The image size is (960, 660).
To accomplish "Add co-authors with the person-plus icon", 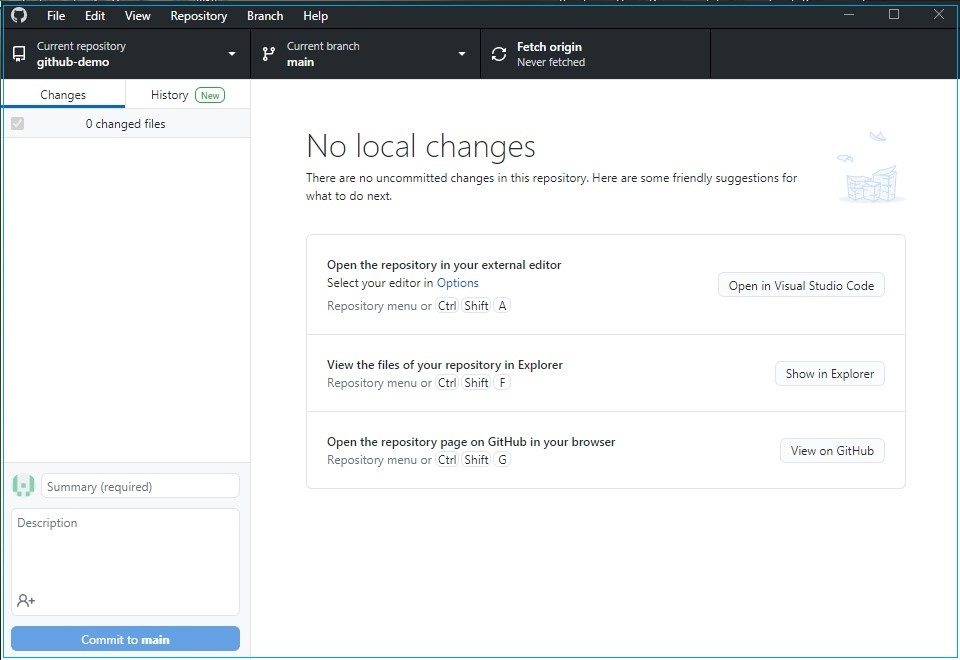I will pos(26,601).
